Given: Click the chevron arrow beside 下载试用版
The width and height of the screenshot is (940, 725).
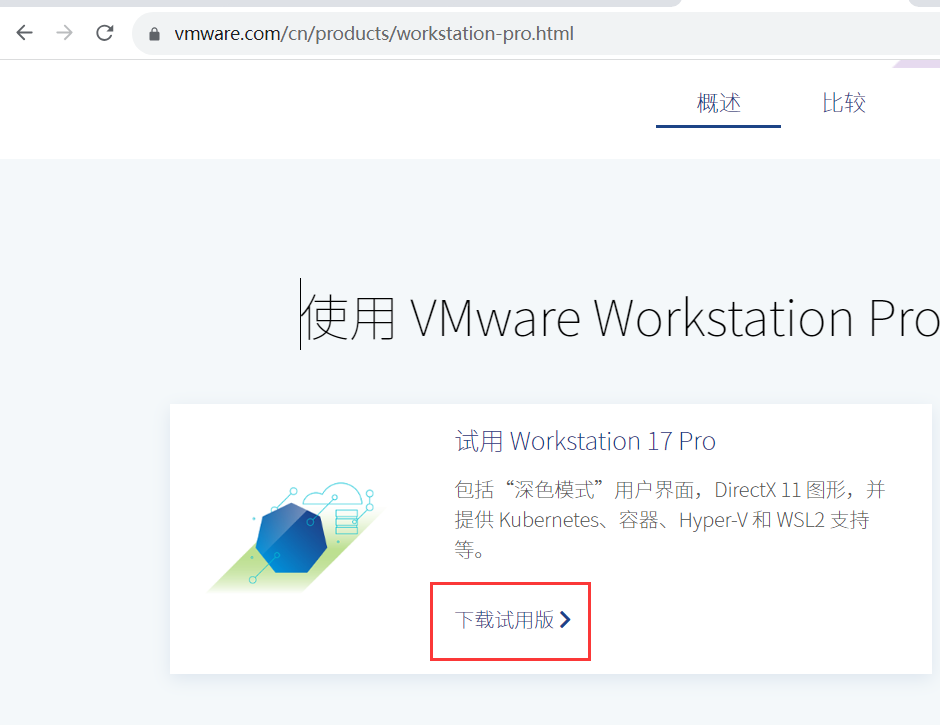Looking at the screenshot, I should click(565, 619).
